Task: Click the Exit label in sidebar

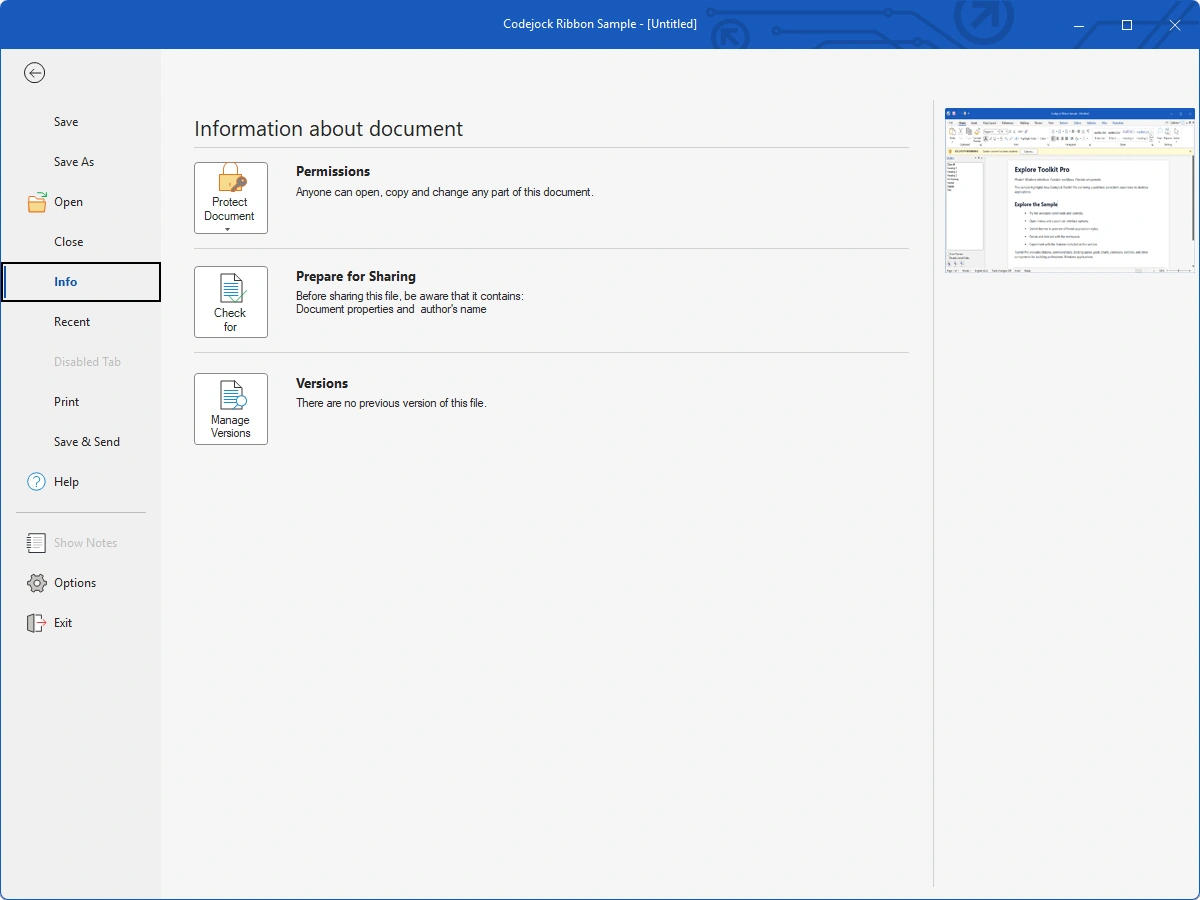Action: (63, 623)
